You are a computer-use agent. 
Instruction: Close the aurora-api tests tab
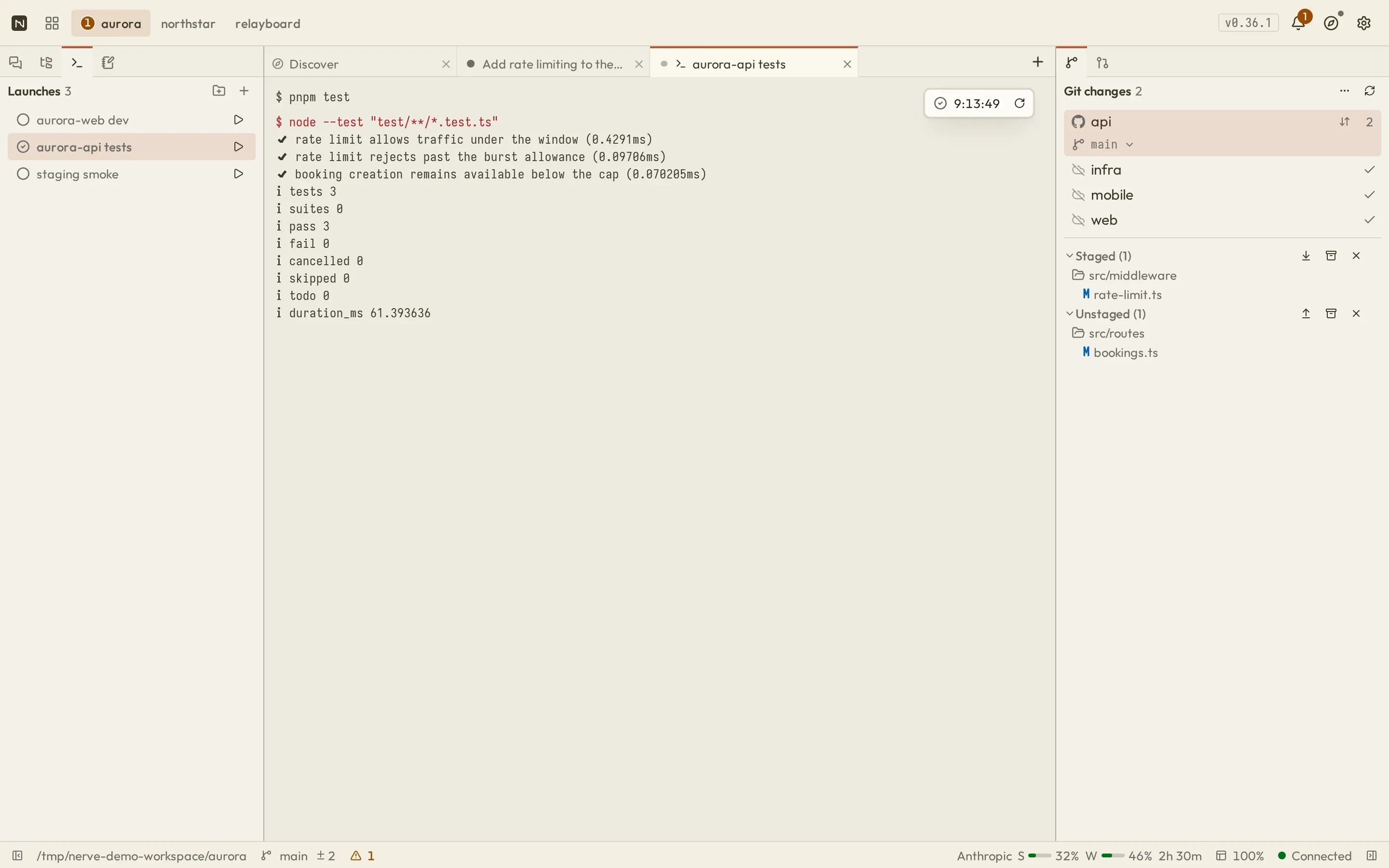click(847, 64)
